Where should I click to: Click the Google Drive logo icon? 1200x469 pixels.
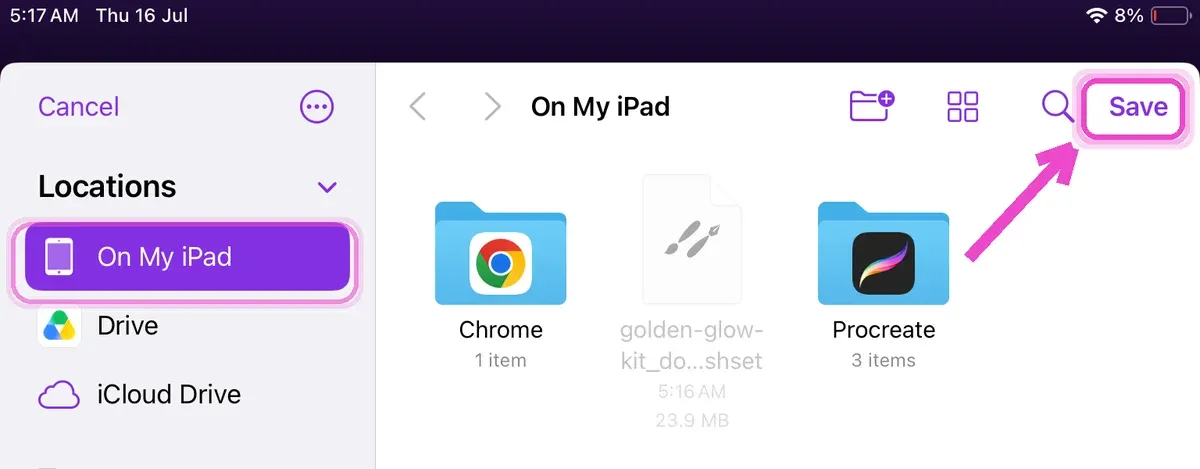59,327
